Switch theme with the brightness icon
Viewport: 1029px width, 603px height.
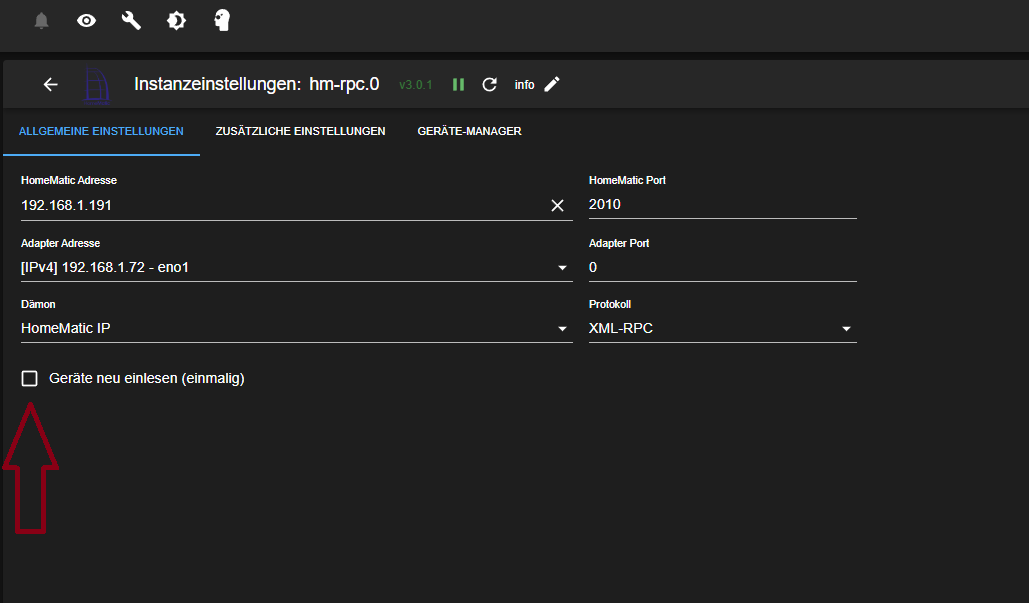[176, 20]
